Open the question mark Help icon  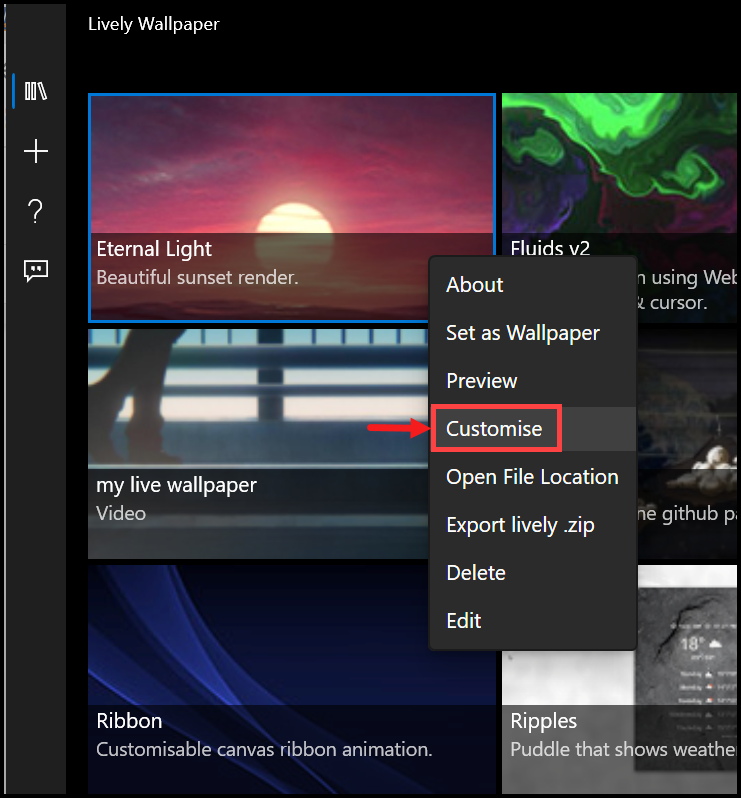(35, 211)
